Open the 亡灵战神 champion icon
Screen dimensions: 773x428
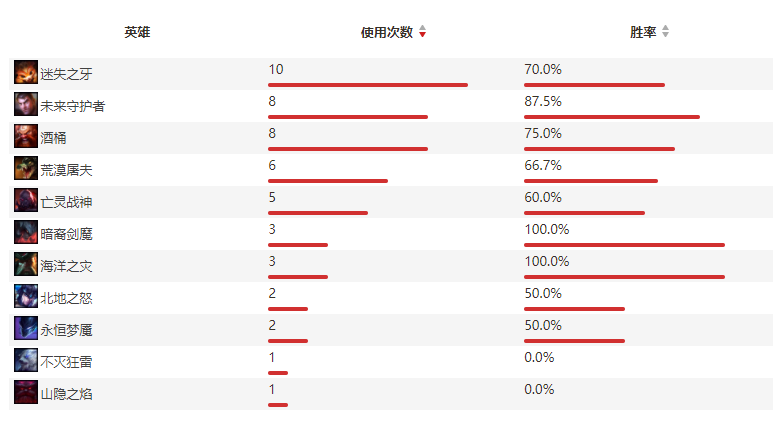(26, 201)
